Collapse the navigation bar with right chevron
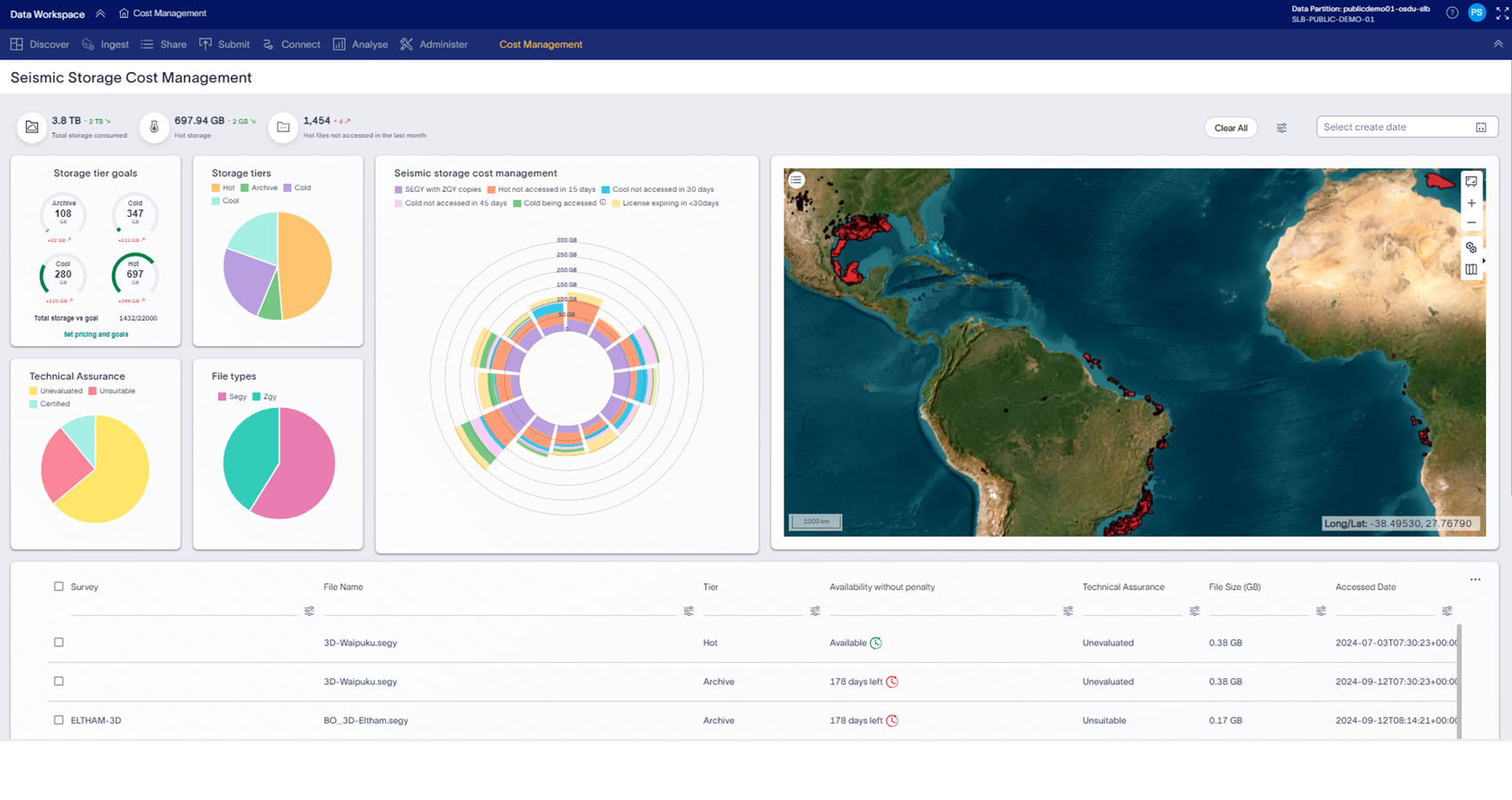Screen dimensions: 1512x800 (1498, 44)
